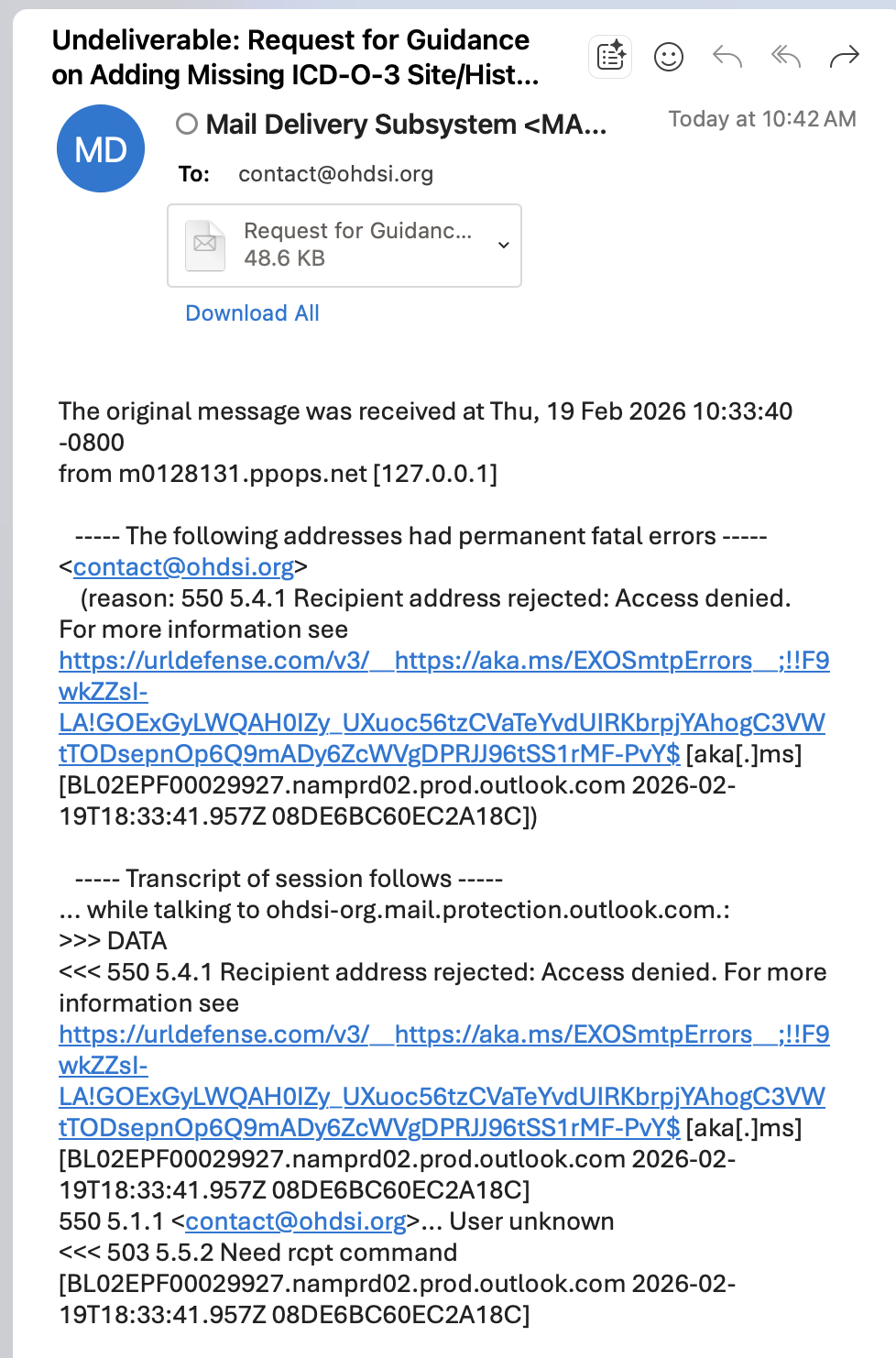The width and height of the screenshot is (896, 1358).
Task: Click the Mail Delivery Subsystem sender name
Action: pyautogui.click(x=406, y=125)
